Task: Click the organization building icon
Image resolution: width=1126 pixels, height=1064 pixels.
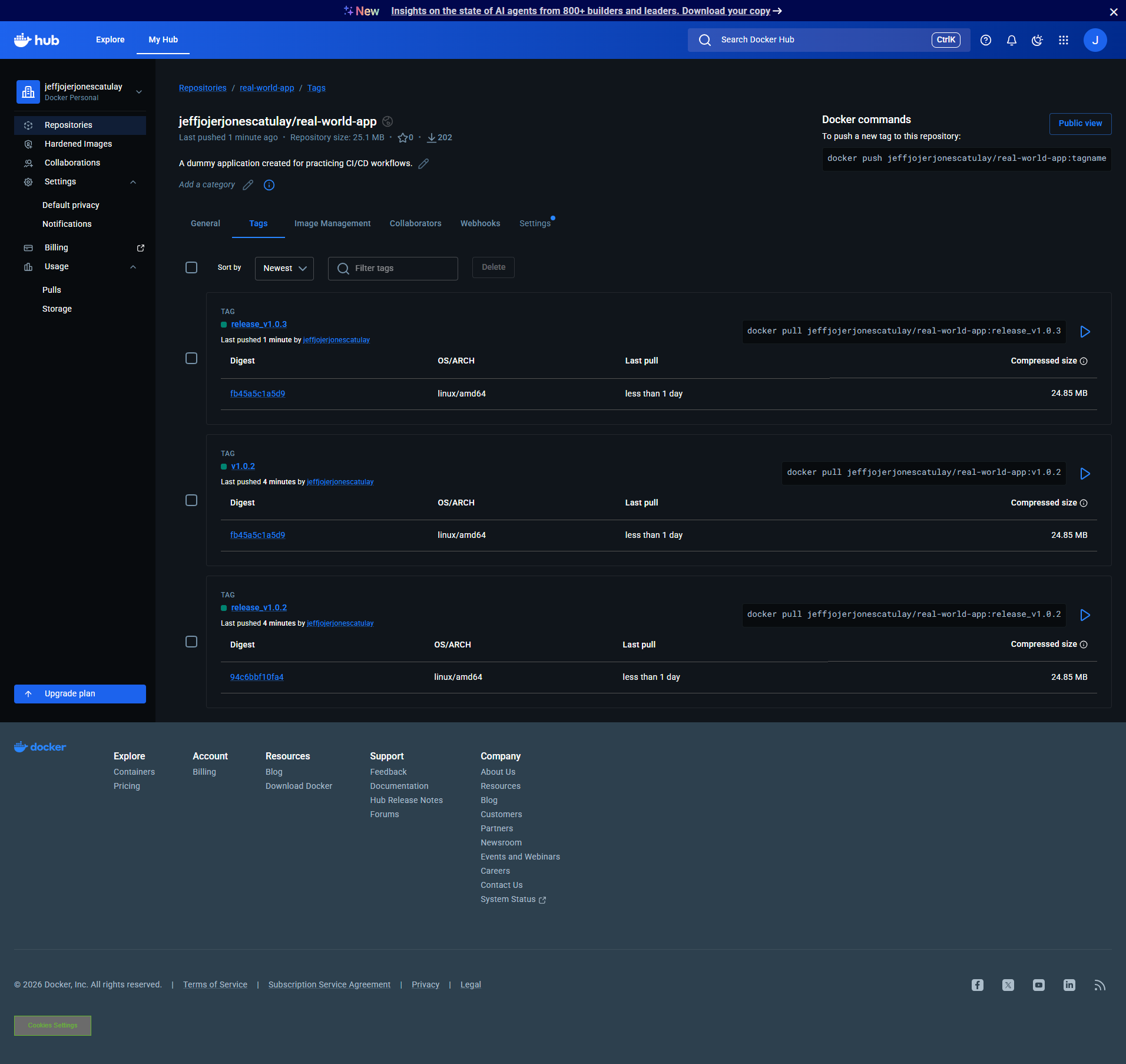Action: coord(28,92)
